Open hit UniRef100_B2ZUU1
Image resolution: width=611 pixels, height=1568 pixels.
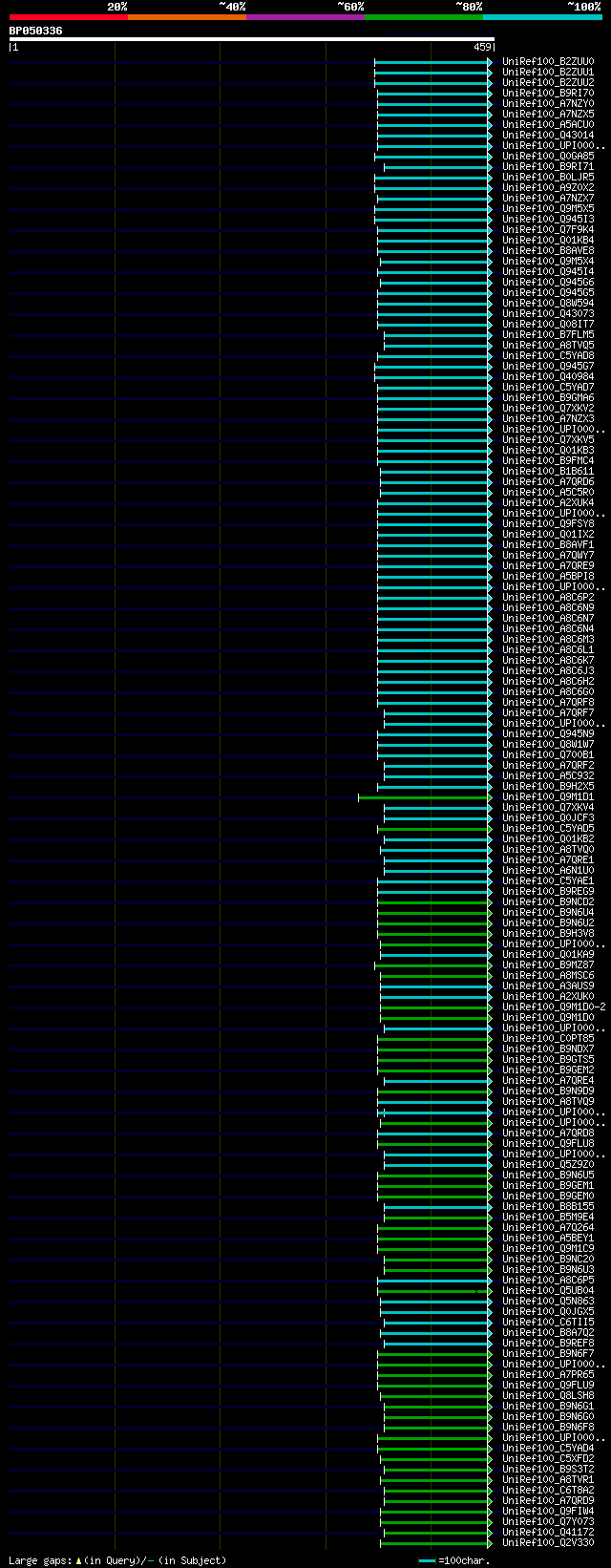click(548, 73)
